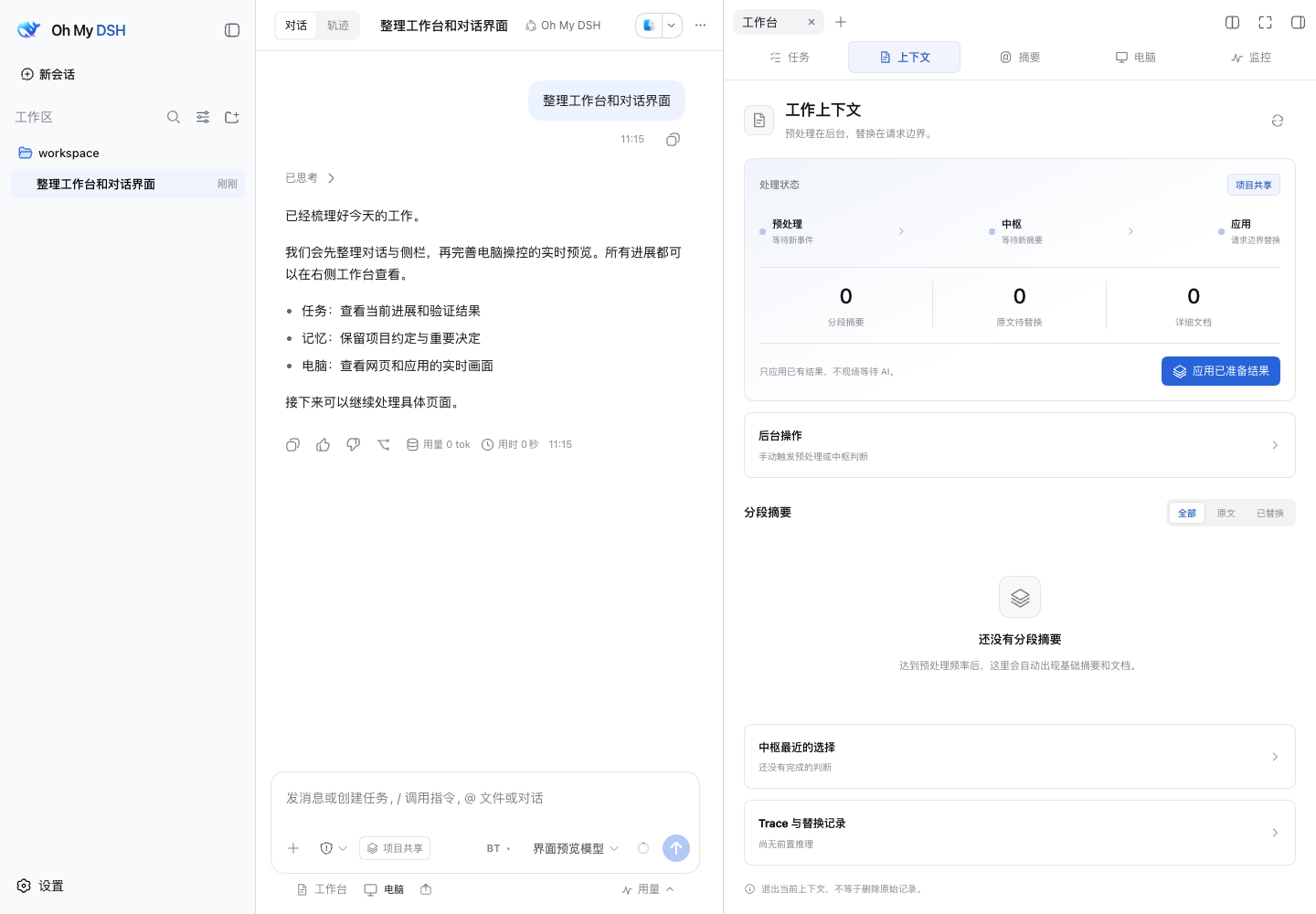
Task: Click the 详细文档 count value
Action: point(1194,296)
